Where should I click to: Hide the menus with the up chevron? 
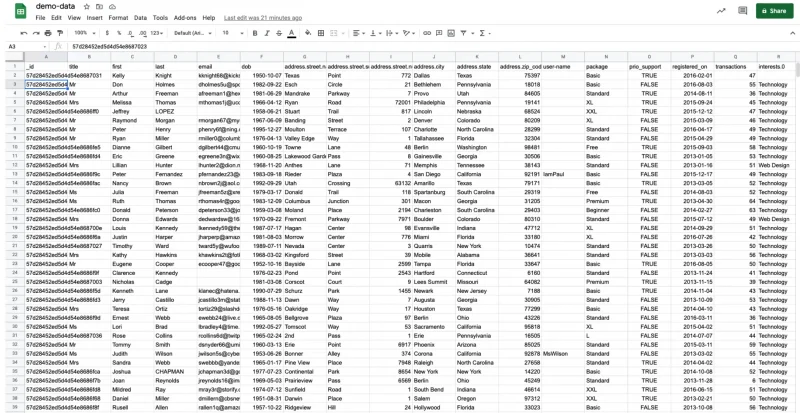[792, 33]
